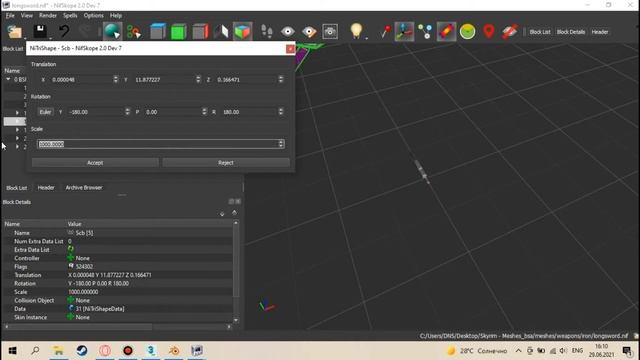The height and width of the screenshot is (360, 640).
Task: Toggle Show Collision red capsule icon
Action: 446,31
